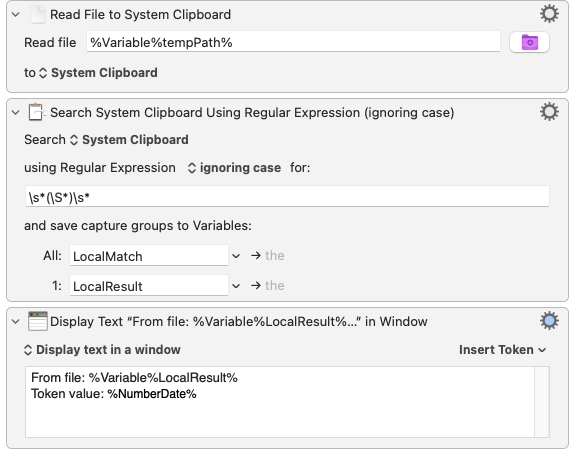Open the Insert Token menu
The height and width of the screenshot is (449, 577).
coord(502,350)
